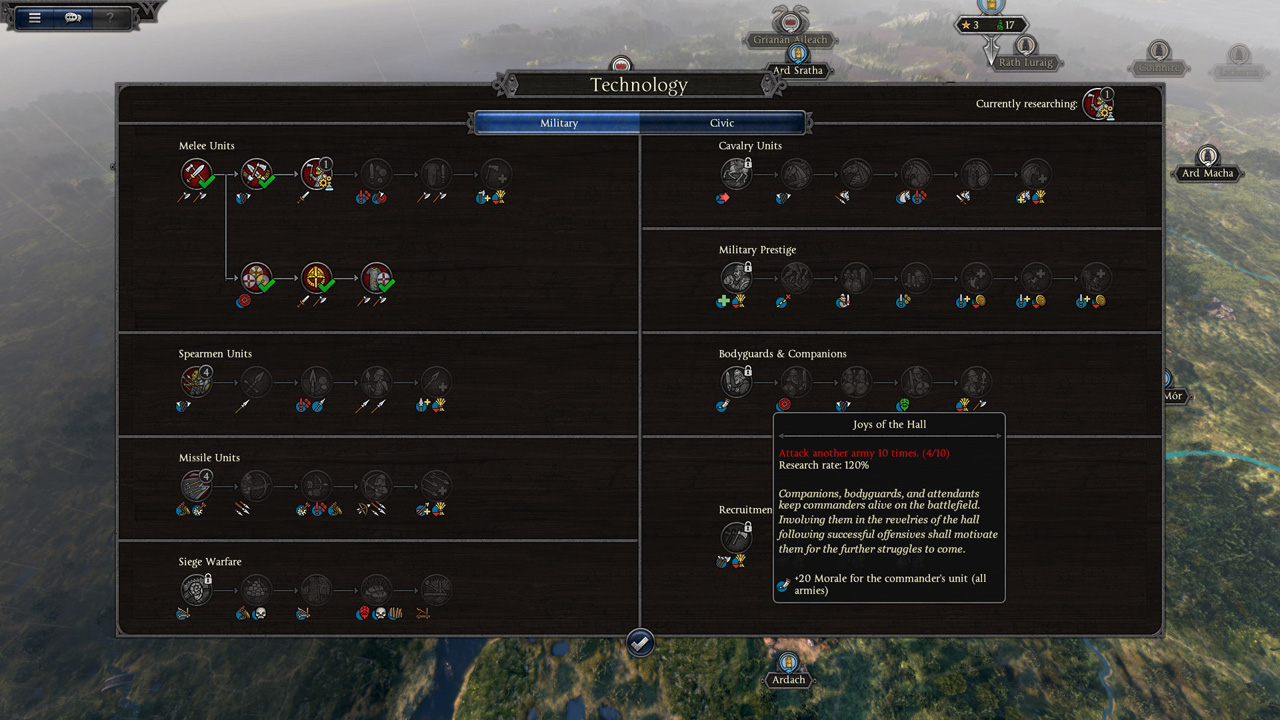Screen dimensions: 1280x720
Task: Select the currently researching Melee Units technology
Action: click(317, 174)
